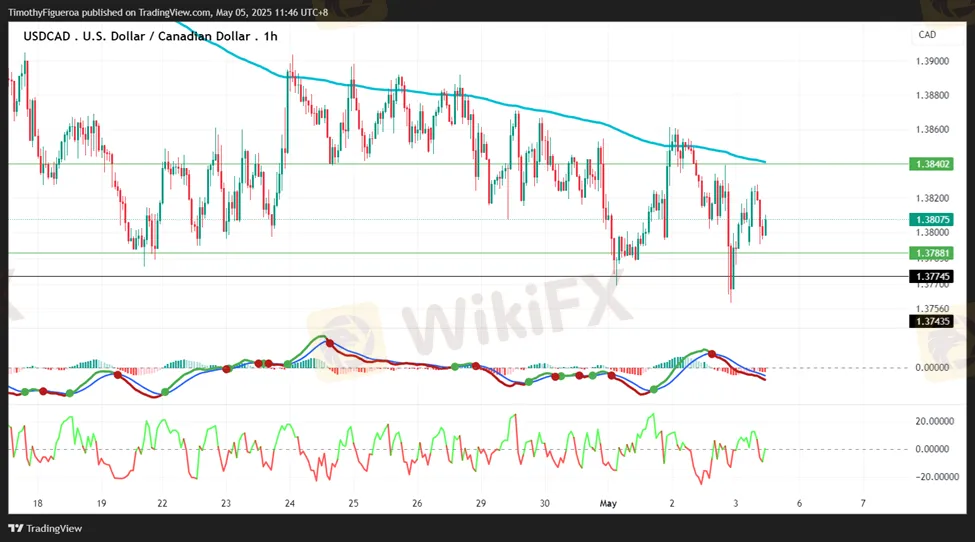This screenshot has height=542, width=975.
Task: Click the 1.38402 green price tag
Action: coord(930,163)
